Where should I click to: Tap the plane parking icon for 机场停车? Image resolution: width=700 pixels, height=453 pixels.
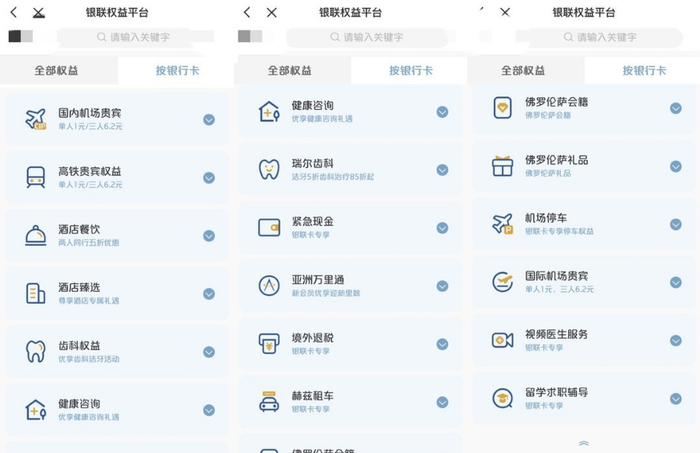pos(503,224)
